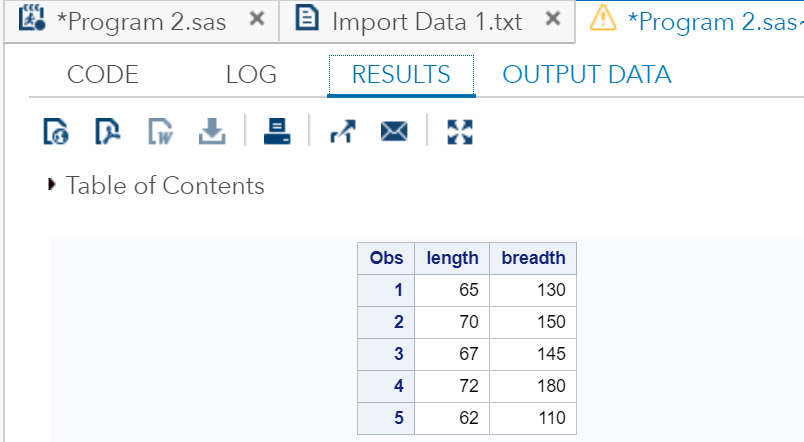
Task: Open the LOG tab
Action: tap(251, 75)
